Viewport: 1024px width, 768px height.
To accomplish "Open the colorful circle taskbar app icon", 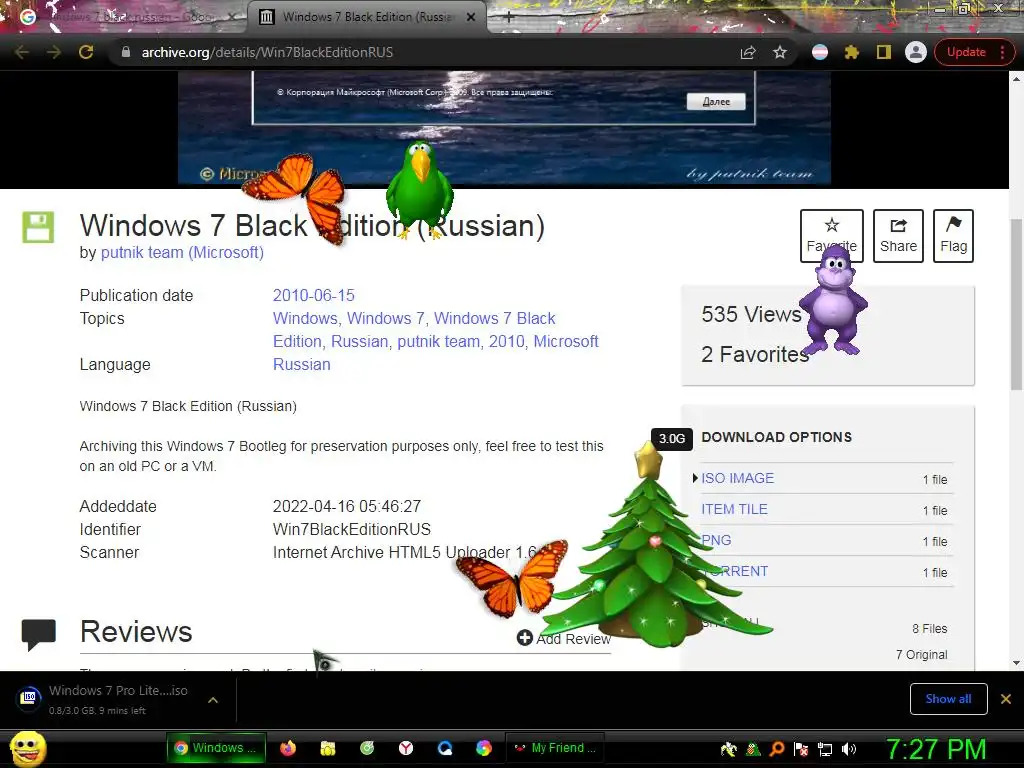I will tap(484, 748).
